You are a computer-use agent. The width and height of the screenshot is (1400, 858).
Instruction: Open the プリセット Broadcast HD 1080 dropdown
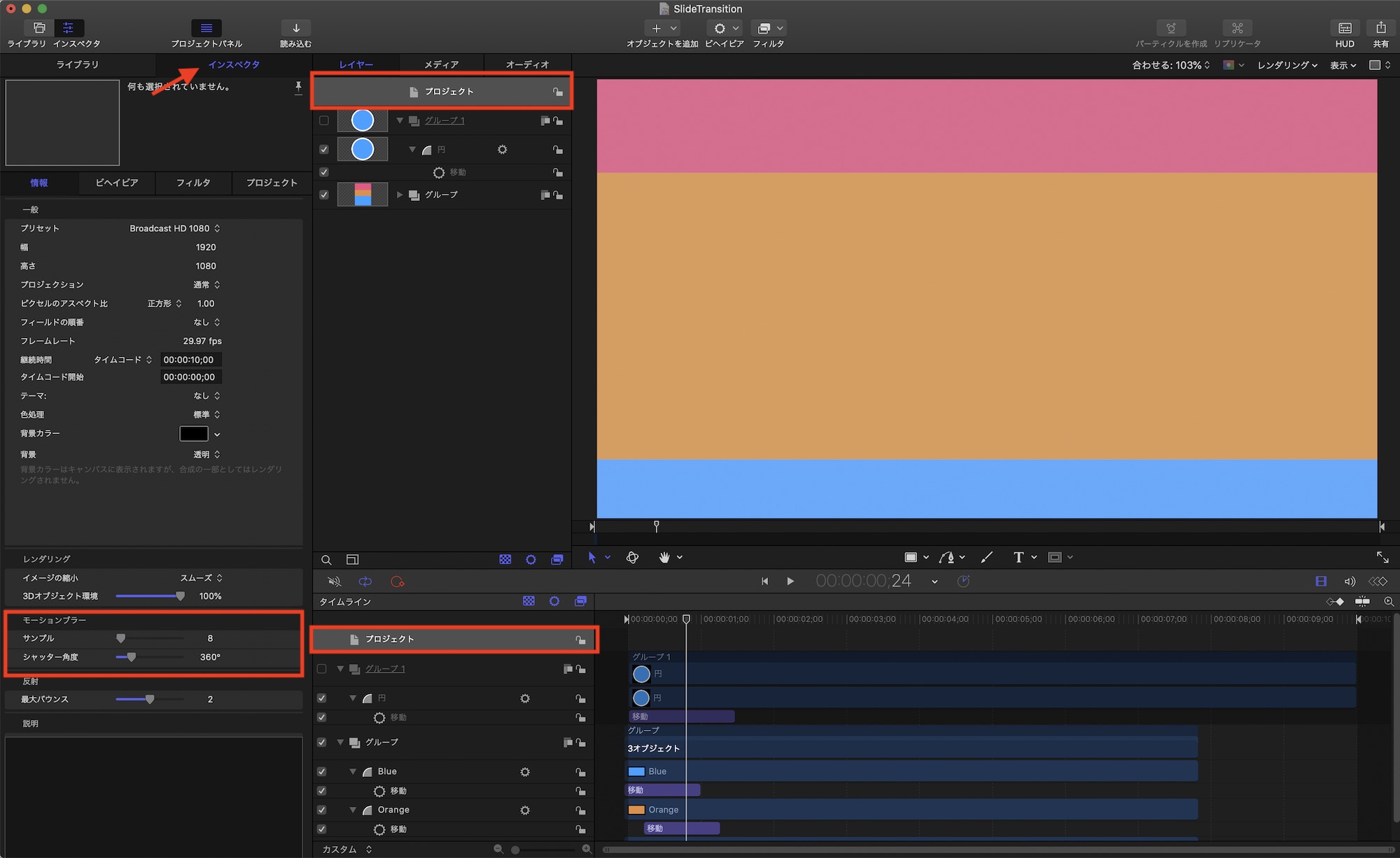coord(175,228)
